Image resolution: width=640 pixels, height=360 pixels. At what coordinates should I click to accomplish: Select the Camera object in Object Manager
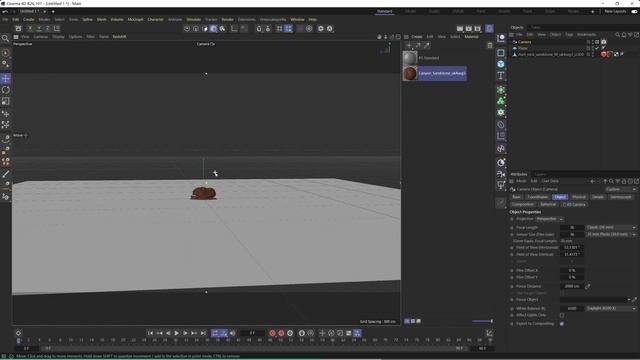[525, 42]
